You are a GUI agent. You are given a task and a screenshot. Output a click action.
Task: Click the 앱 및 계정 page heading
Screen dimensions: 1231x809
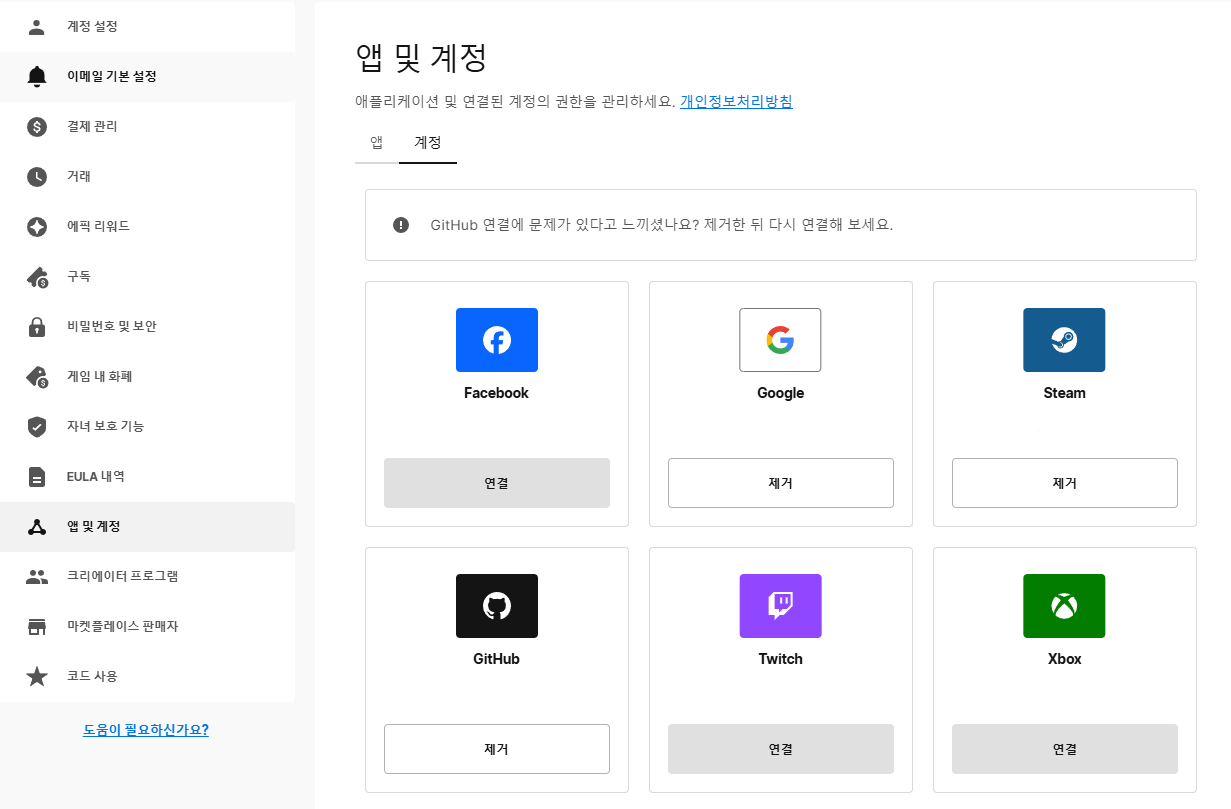point(421,57)
